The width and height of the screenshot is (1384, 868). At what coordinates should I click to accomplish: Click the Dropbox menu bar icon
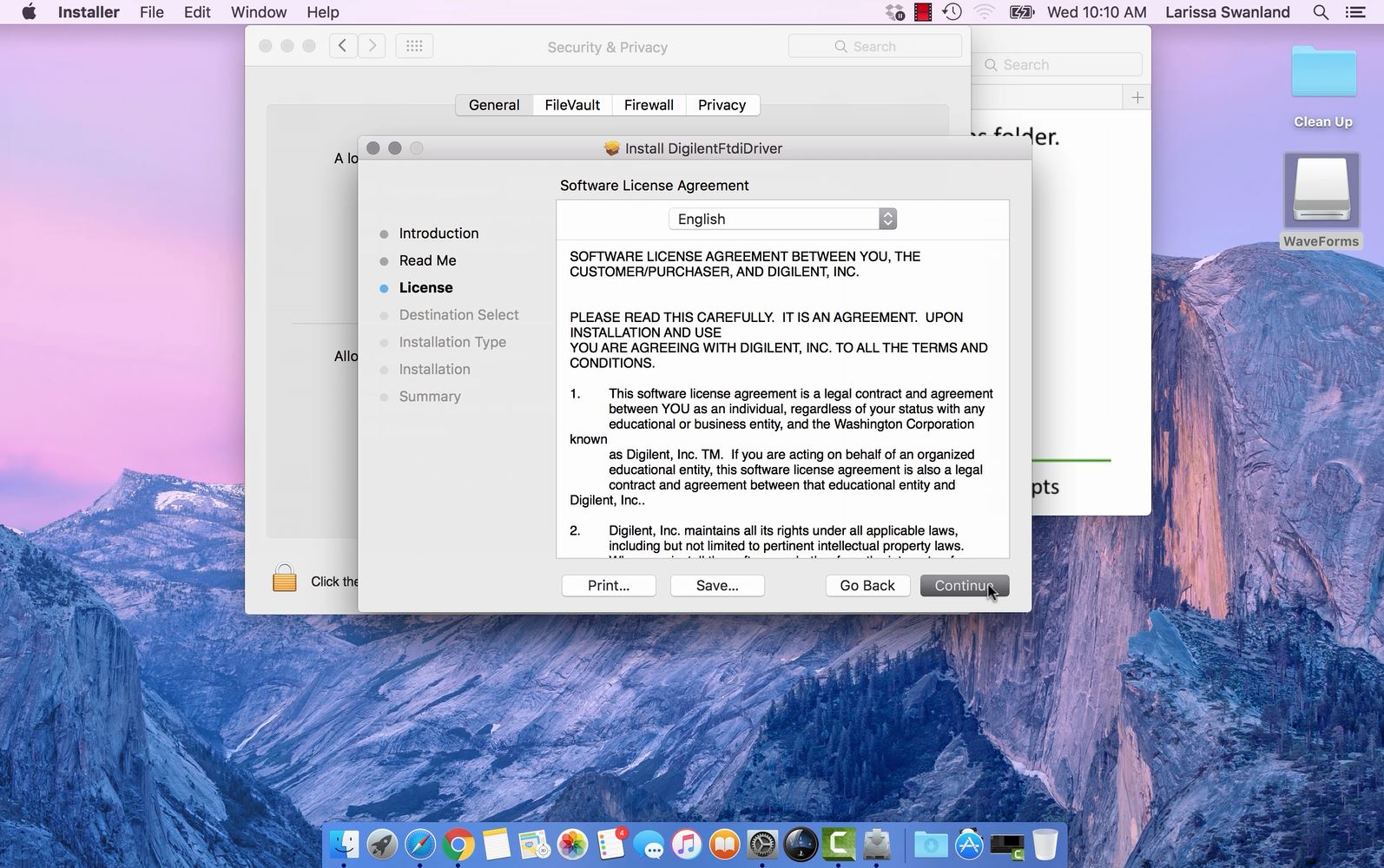[x=894, y=12]
